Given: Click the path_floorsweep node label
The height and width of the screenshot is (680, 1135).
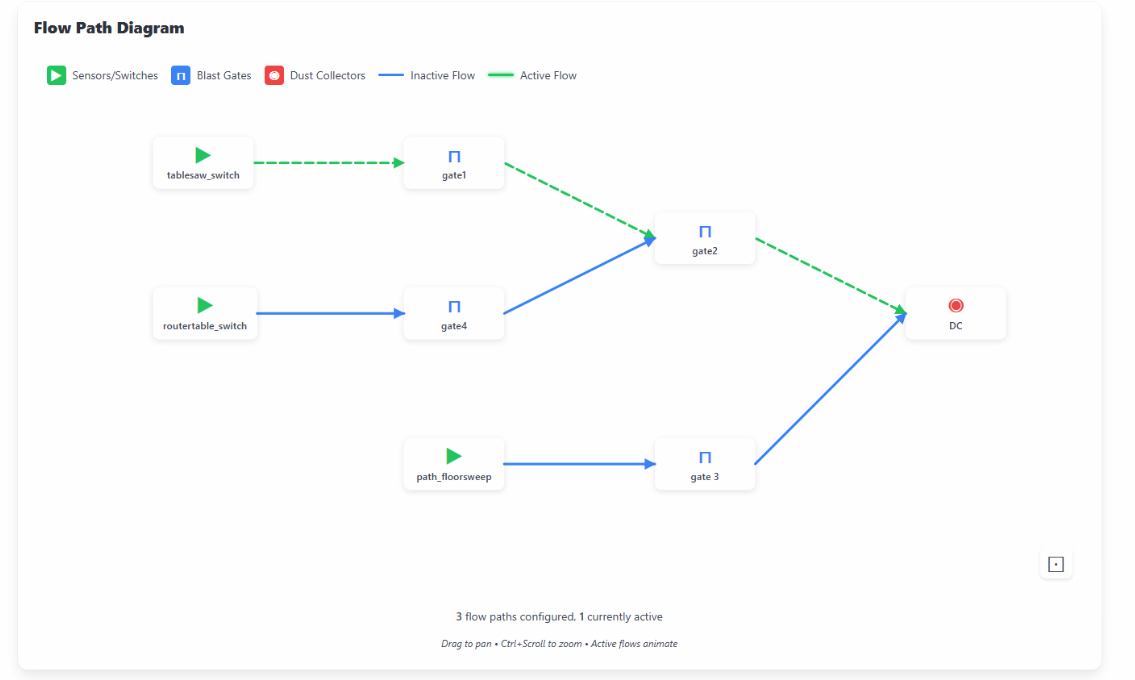Looking at the screenshot, I should click(454, 477).
